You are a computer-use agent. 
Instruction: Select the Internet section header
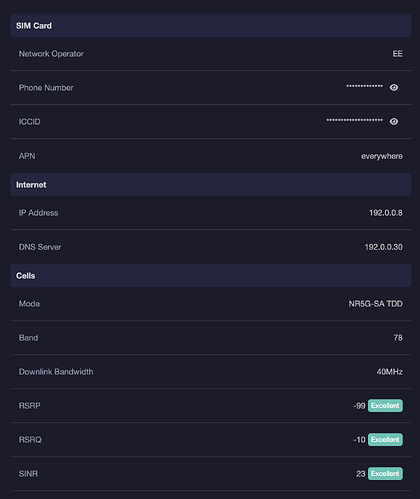tap(211, 185)
